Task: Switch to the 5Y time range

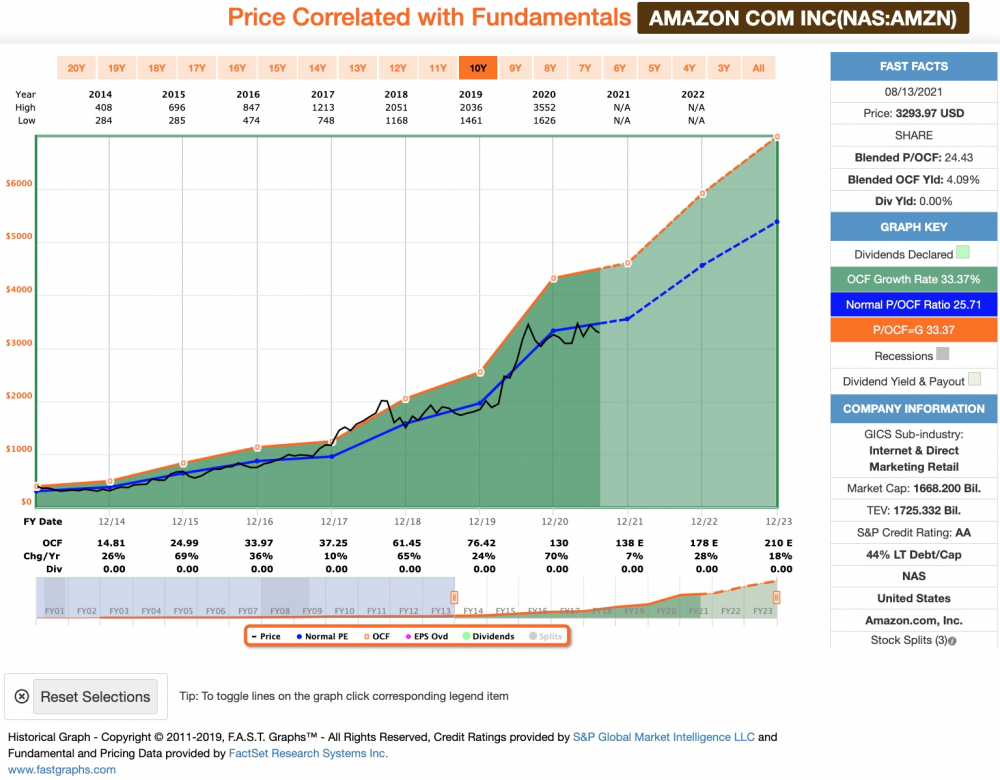Action: tap(654, 68)
